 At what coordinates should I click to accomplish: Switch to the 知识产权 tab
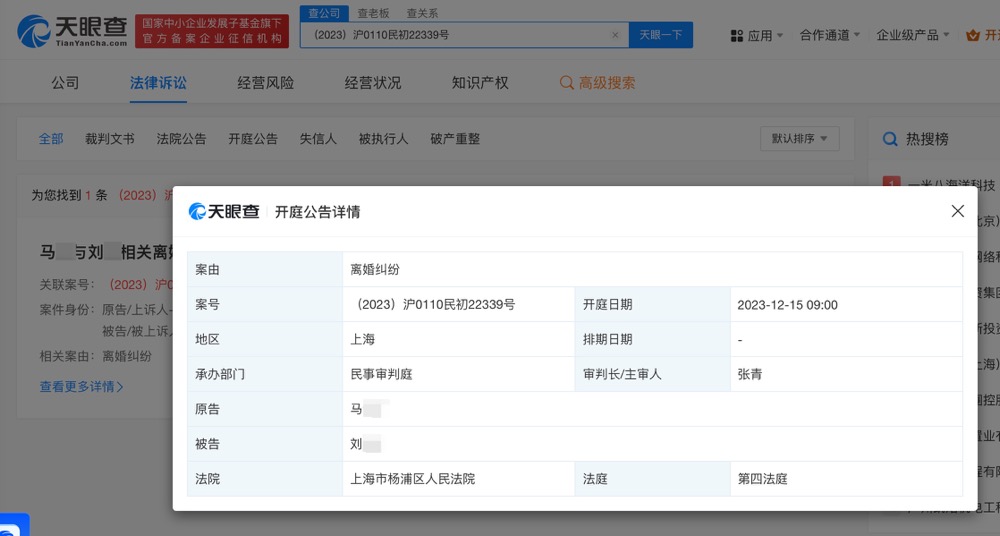(x=480, y=83)
